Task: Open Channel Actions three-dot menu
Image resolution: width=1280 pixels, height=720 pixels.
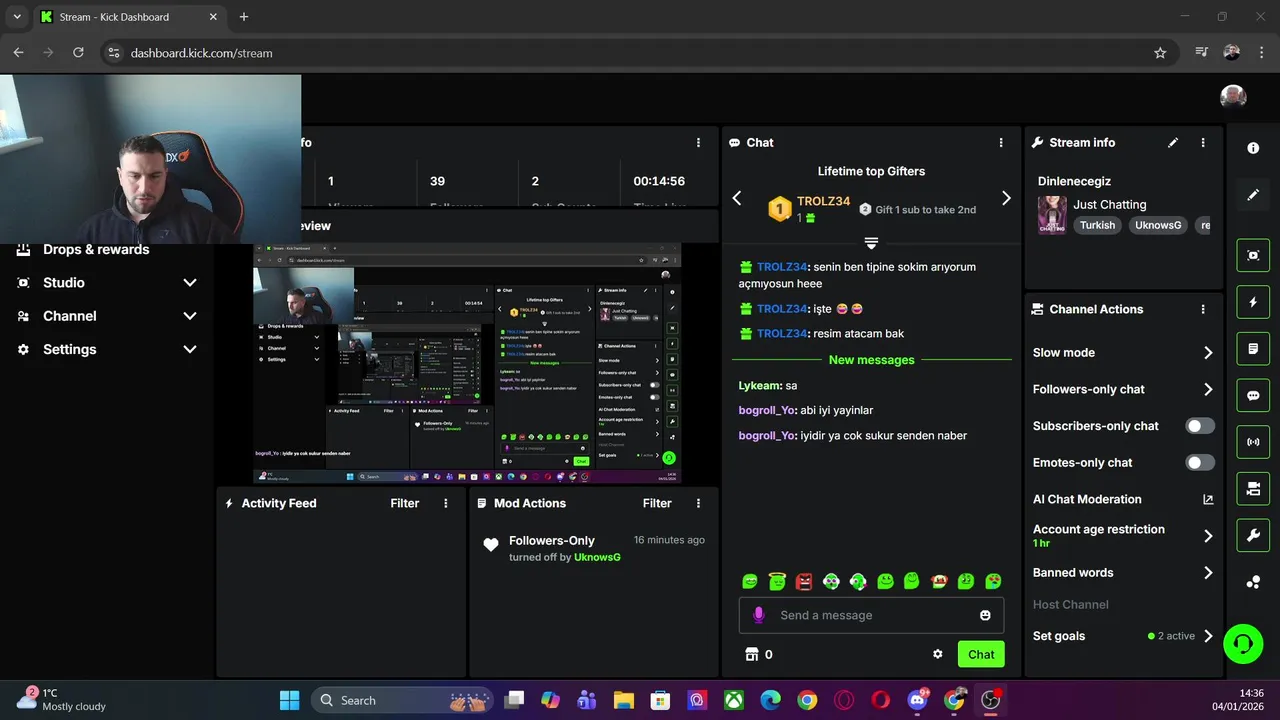Action: point(1203,310)
